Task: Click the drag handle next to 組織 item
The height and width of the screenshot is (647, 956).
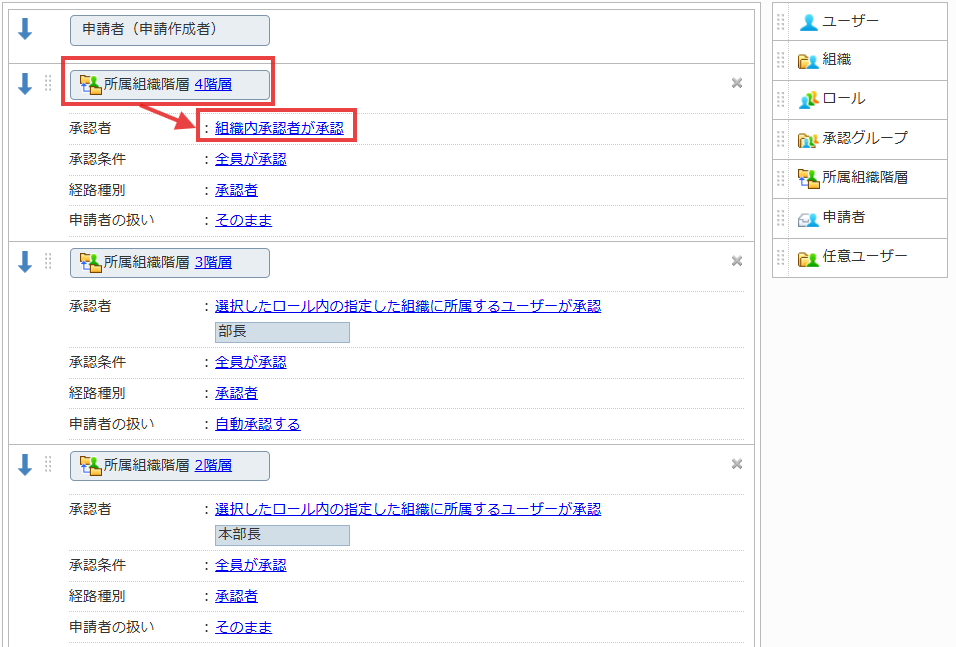Action: [x=780, y=60]
